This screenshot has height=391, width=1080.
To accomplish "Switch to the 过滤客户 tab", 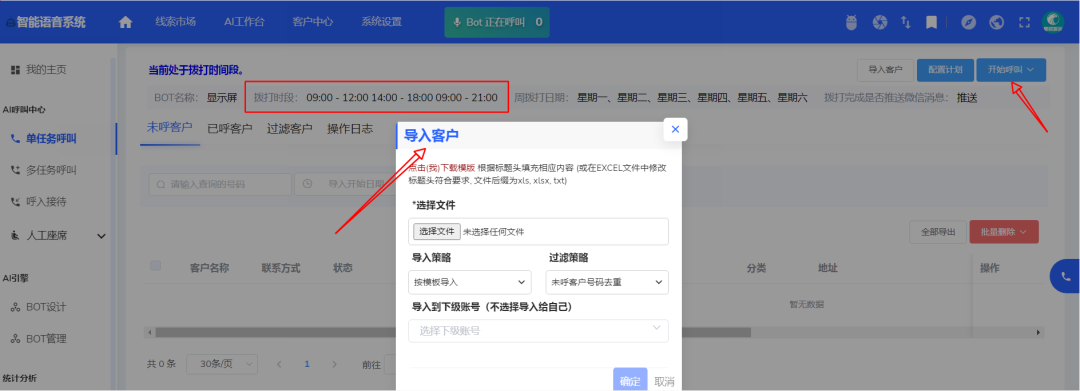I will 290,129.
